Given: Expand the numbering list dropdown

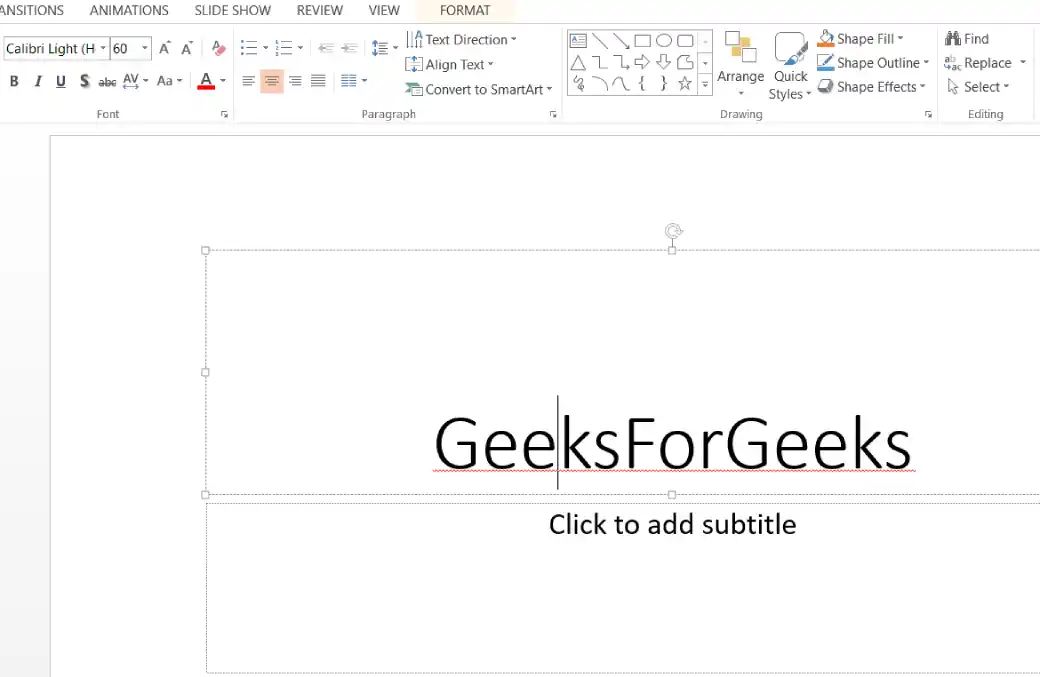Looking at the screenshot, I should 300,48.
